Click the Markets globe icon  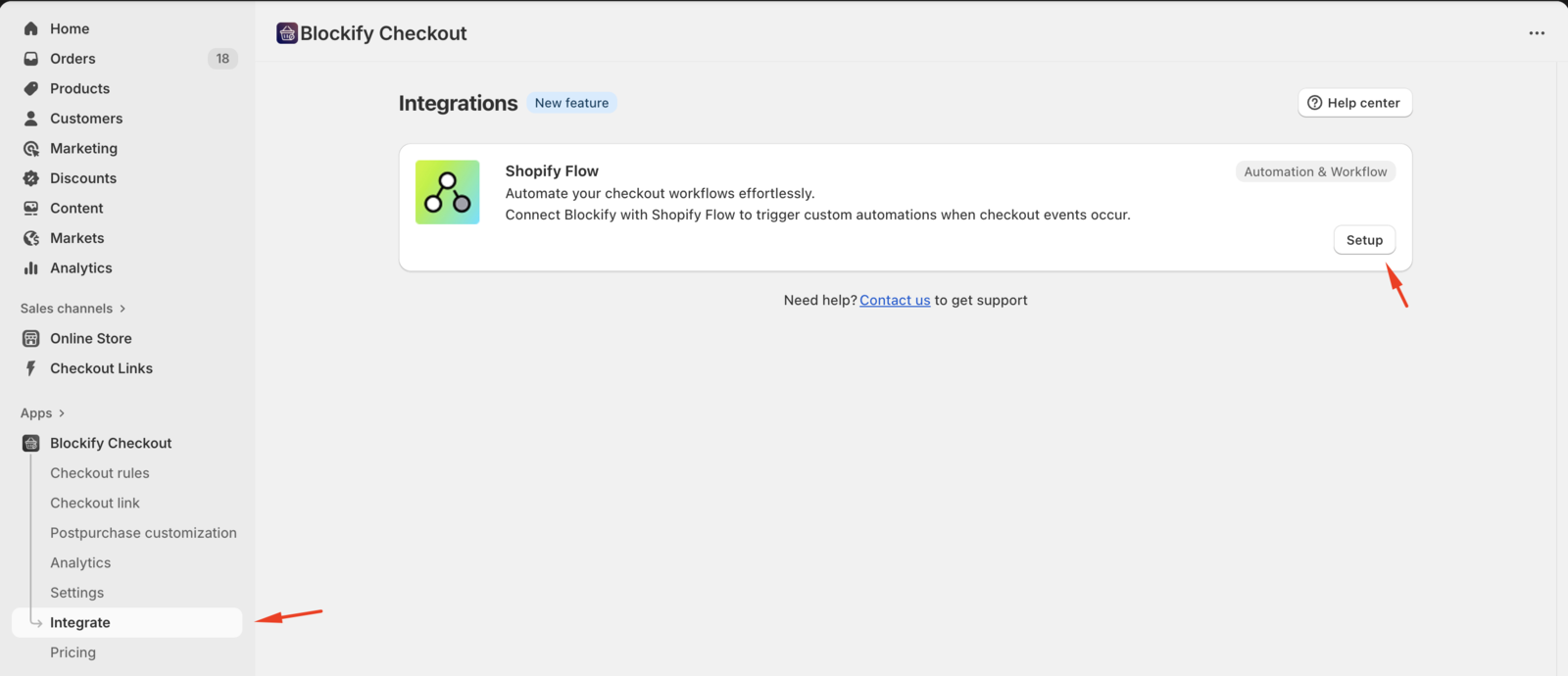point(31,238)
